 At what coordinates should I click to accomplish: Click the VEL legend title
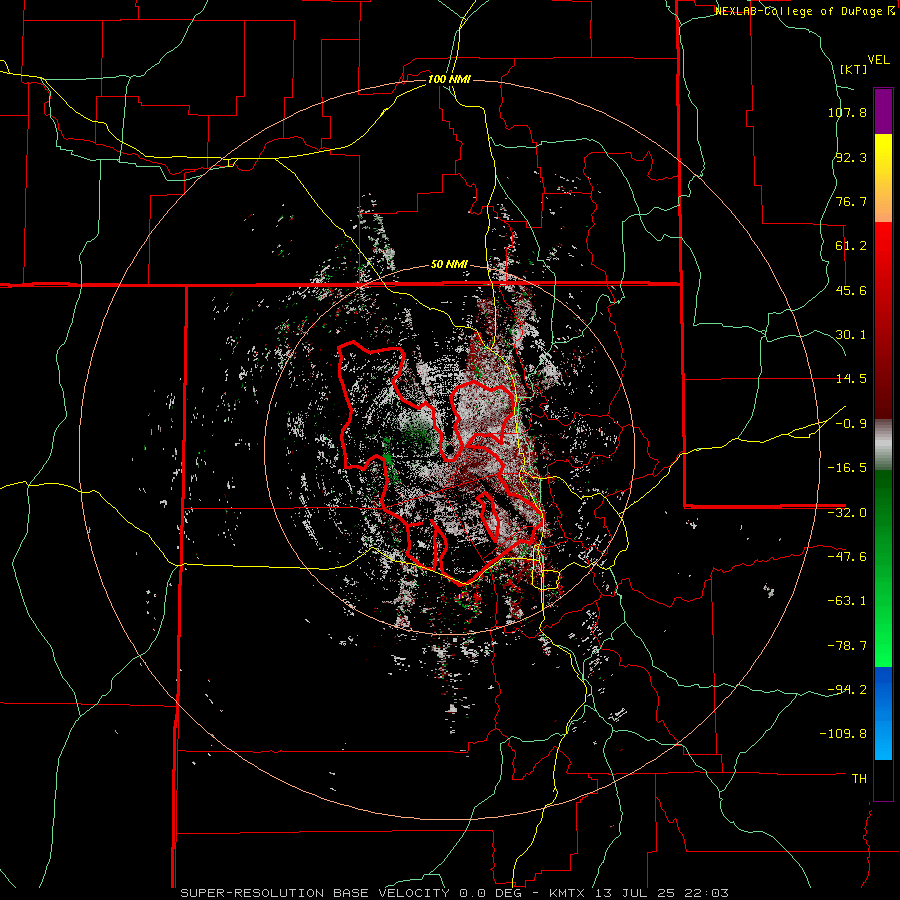(879, 60)
